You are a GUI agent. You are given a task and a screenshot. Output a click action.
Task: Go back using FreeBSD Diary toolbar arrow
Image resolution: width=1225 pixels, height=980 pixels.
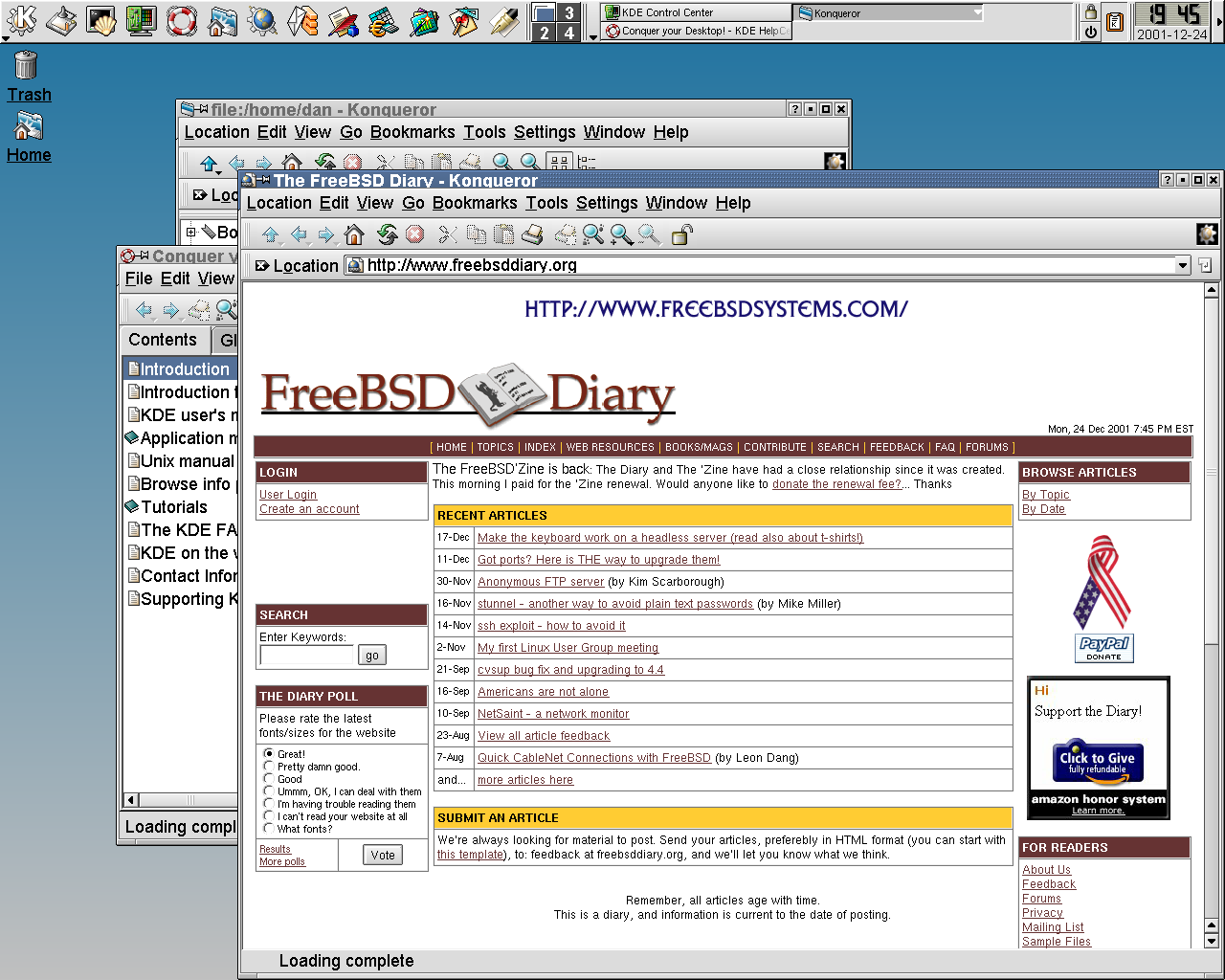(x=299, y=234)
